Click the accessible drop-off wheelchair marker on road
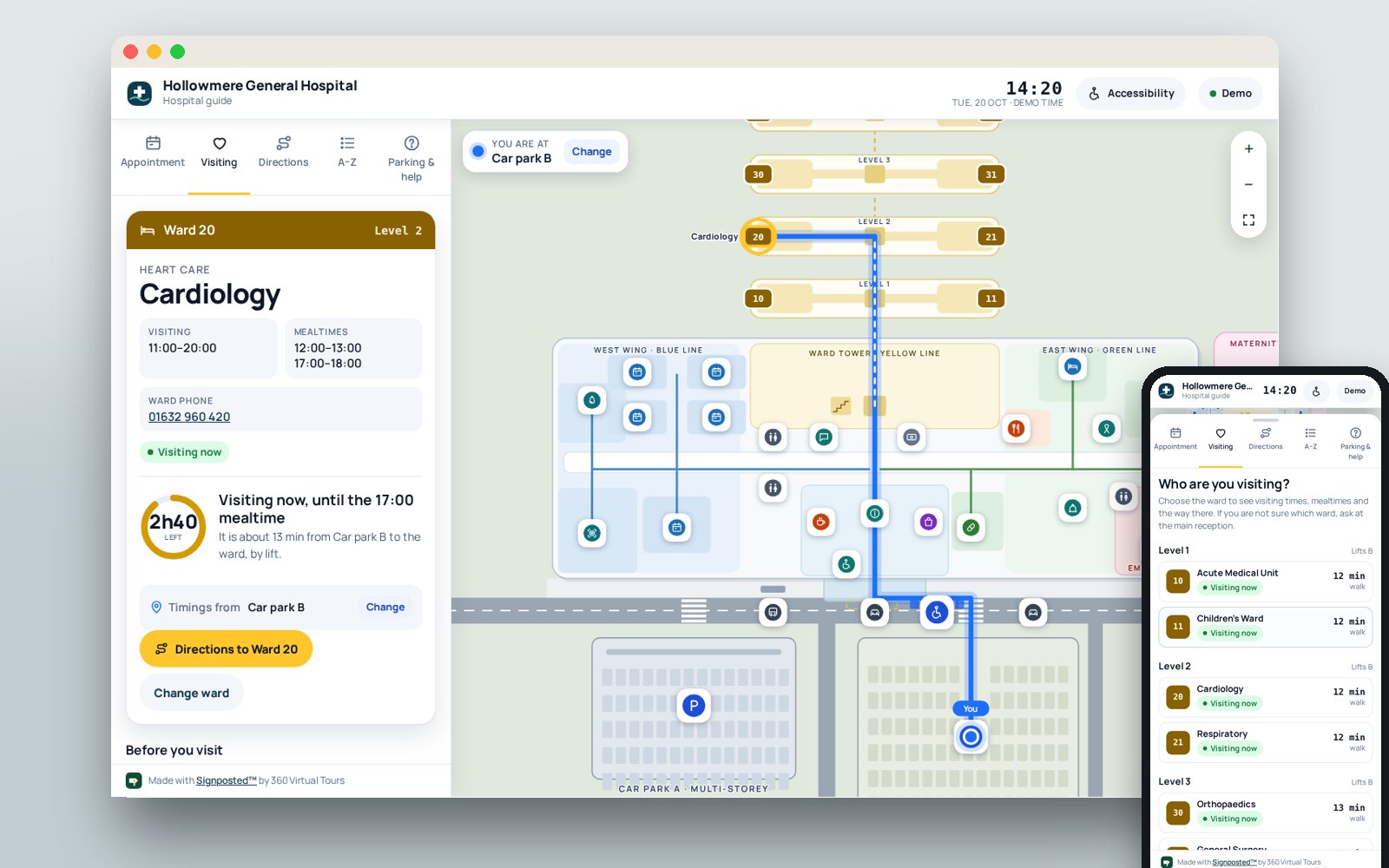 [x=936, y=613]
